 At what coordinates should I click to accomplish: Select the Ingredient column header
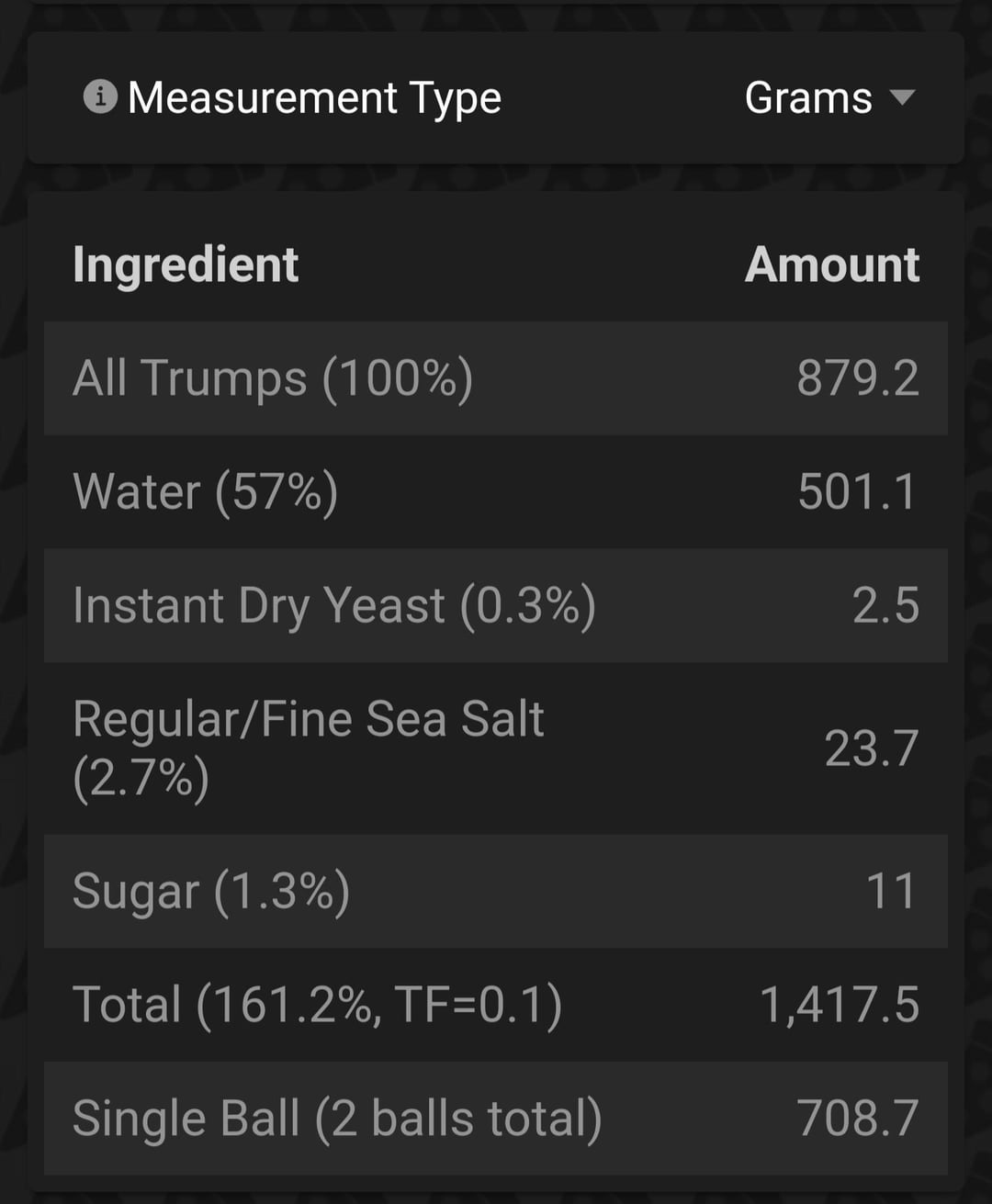point(186,264)
